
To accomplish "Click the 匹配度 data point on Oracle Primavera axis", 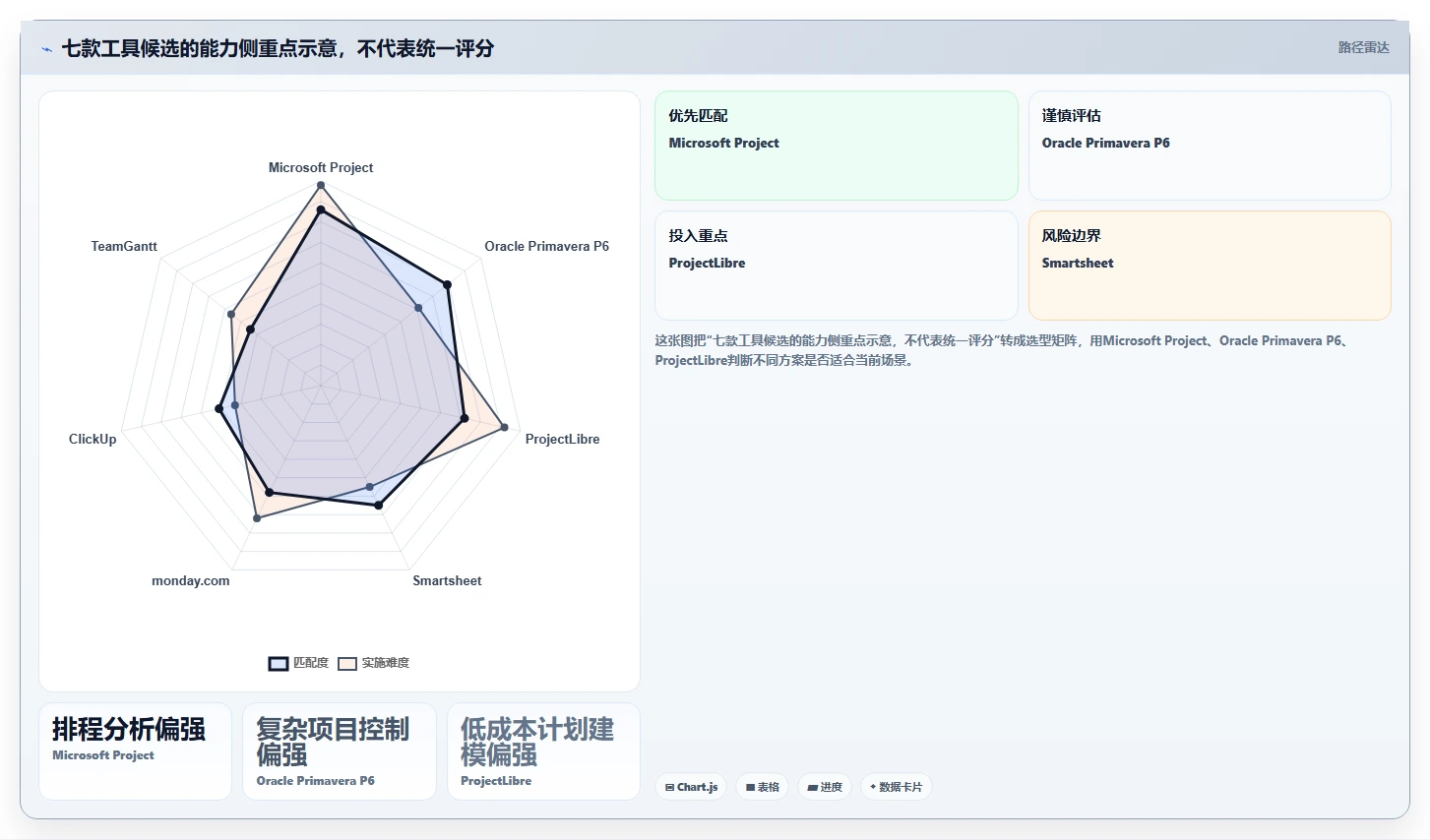I will click(447, 285).
